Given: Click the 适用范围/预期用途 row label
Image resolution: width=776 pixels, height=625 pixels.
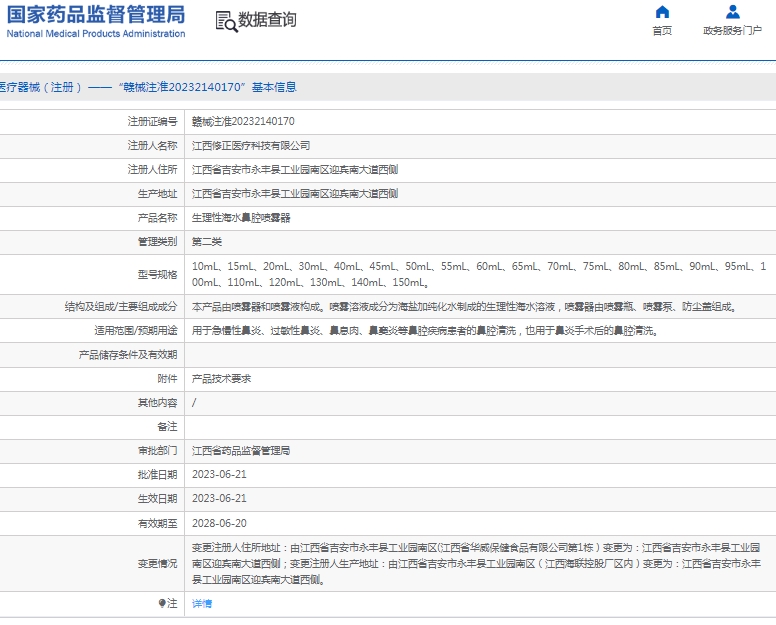Looking at the screenshot, I should pos(136,331).
